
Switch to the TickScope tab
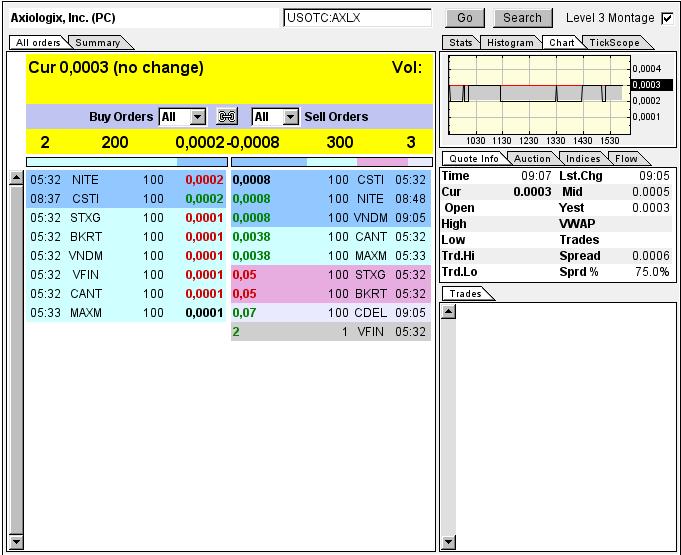613,43
